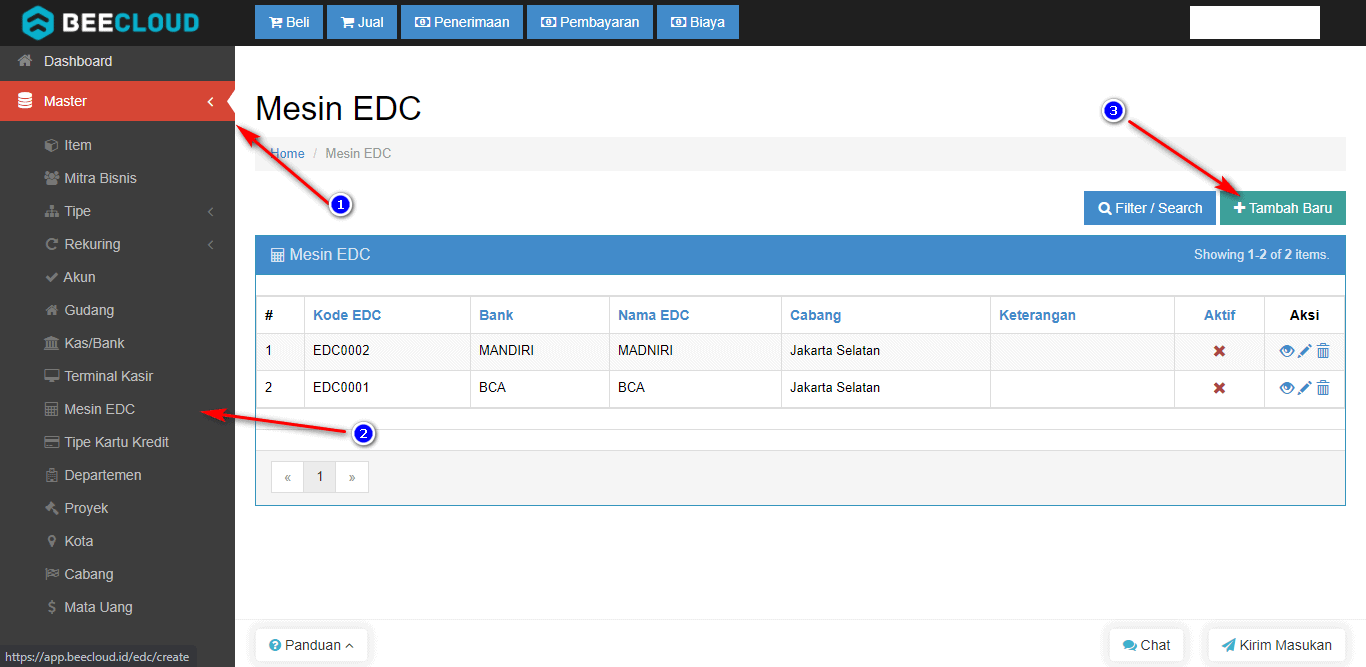Open Penerimaan from top bar
The image size is (1366, 667).
point(462,22)
